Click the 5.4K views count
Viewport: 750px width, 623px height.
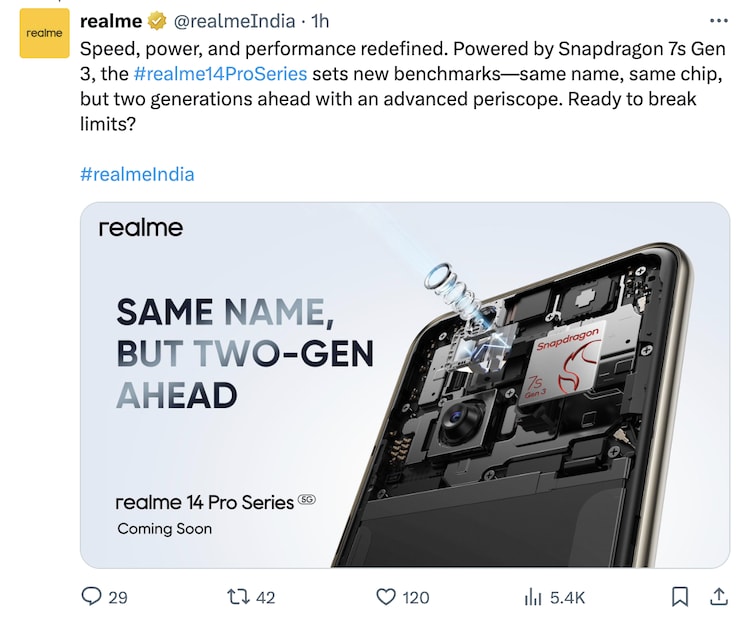[568, 598]
